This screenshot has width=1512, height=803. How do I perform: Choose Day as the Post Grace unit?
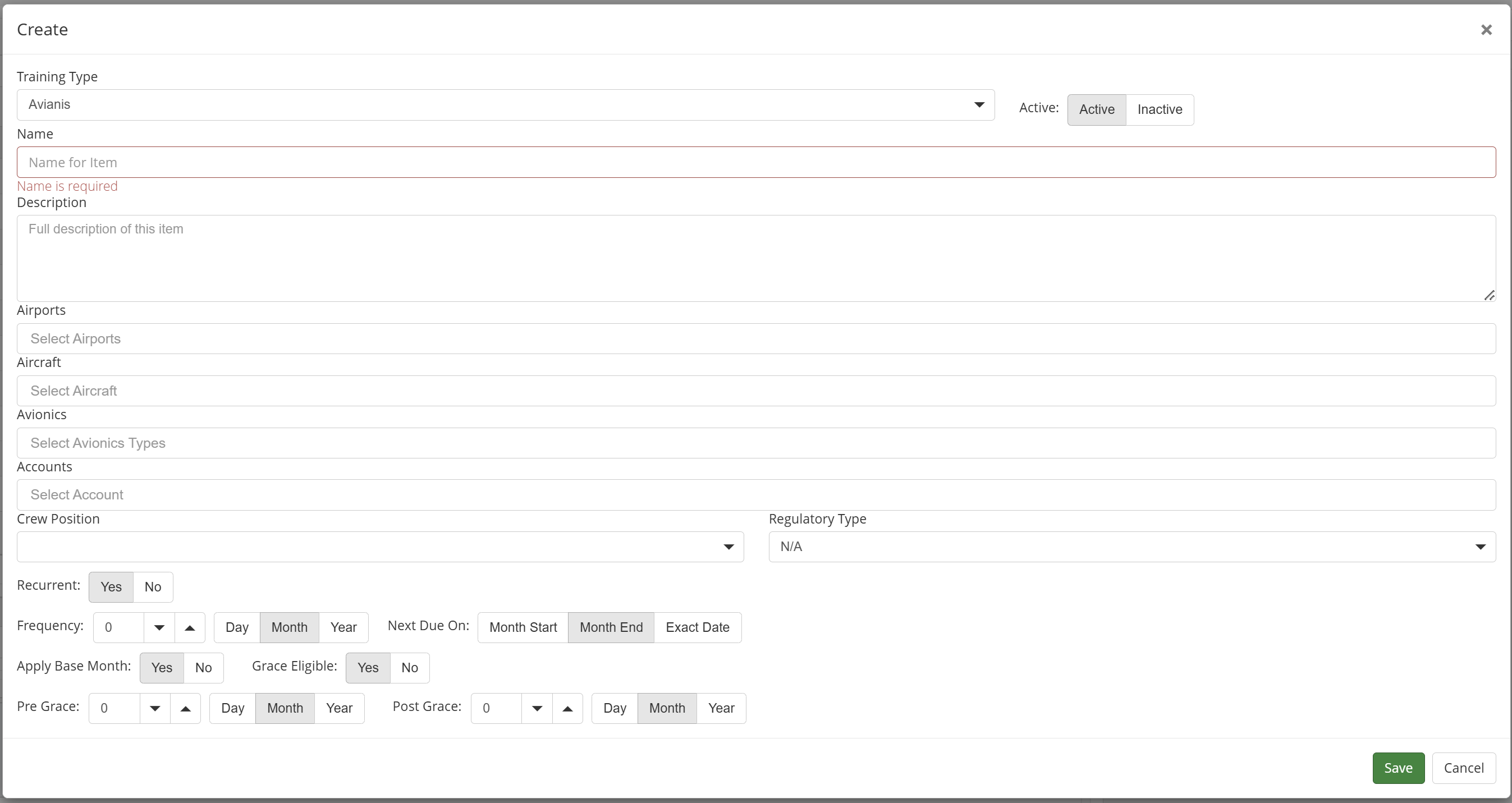(615, 709)
